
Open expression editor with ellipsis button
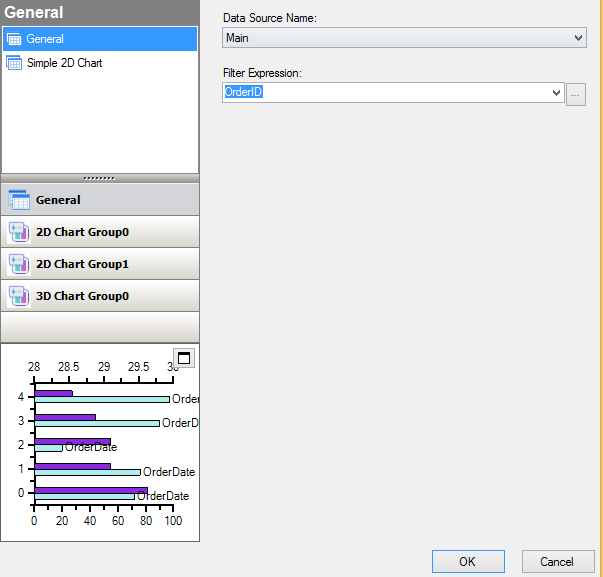tap(575, 93)
